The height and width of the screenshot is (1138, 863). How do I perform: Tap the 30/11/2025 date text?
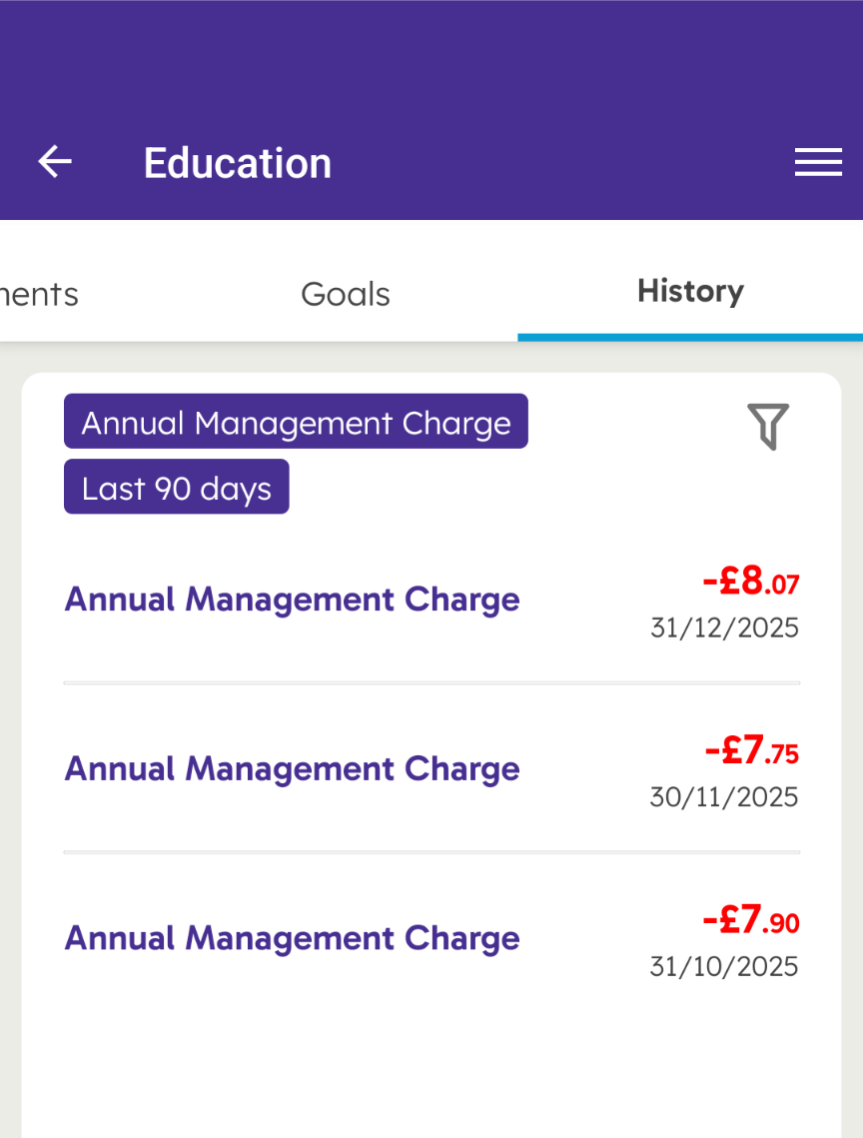click(x=724, y=797)
